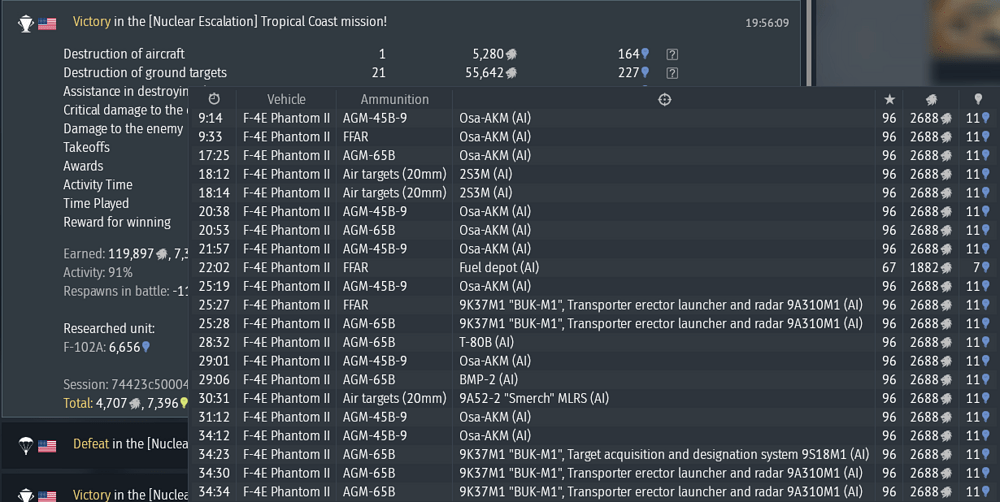The image size is (1000, 502).
Task: Click silver lion icon beside 55,642 reward
Action: [511, 73]
